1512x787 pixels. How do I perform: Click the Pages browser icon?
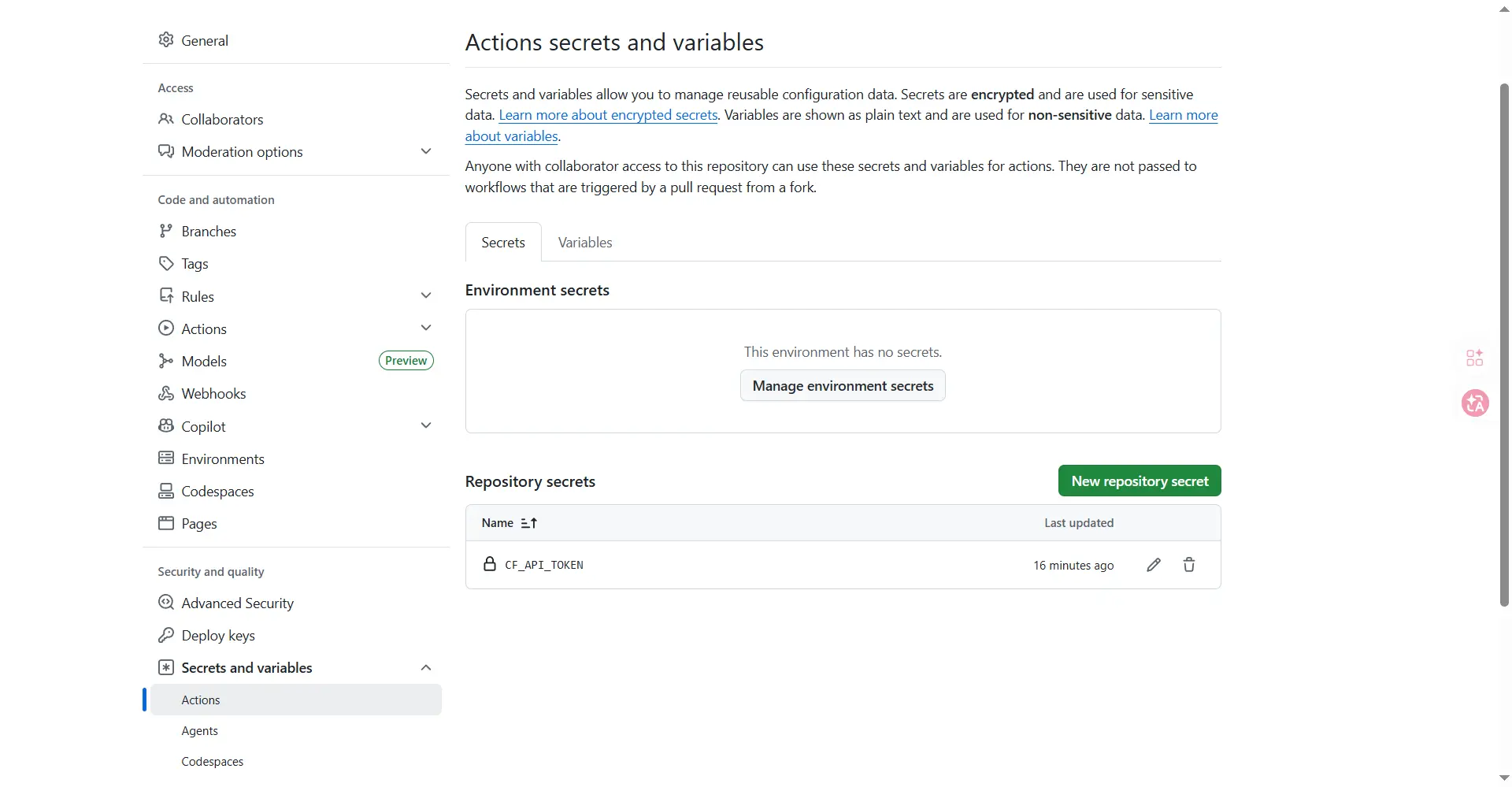pyautogui.click(x=165, y=523)
